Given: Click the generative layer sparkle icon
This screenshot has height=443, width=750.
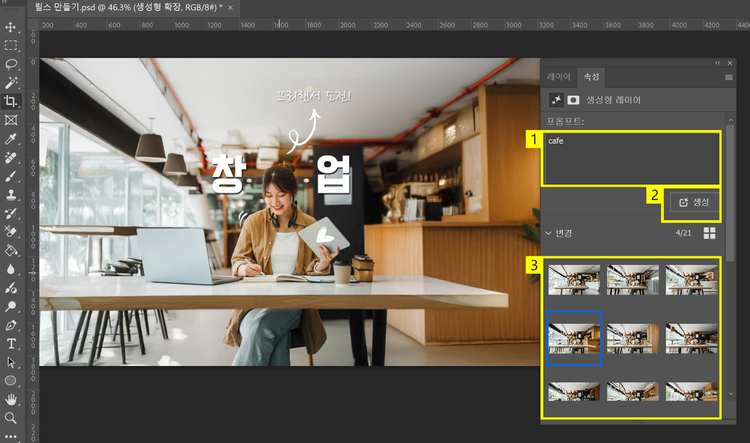Looking at the screenshot, I should click(x=555, y=100).
